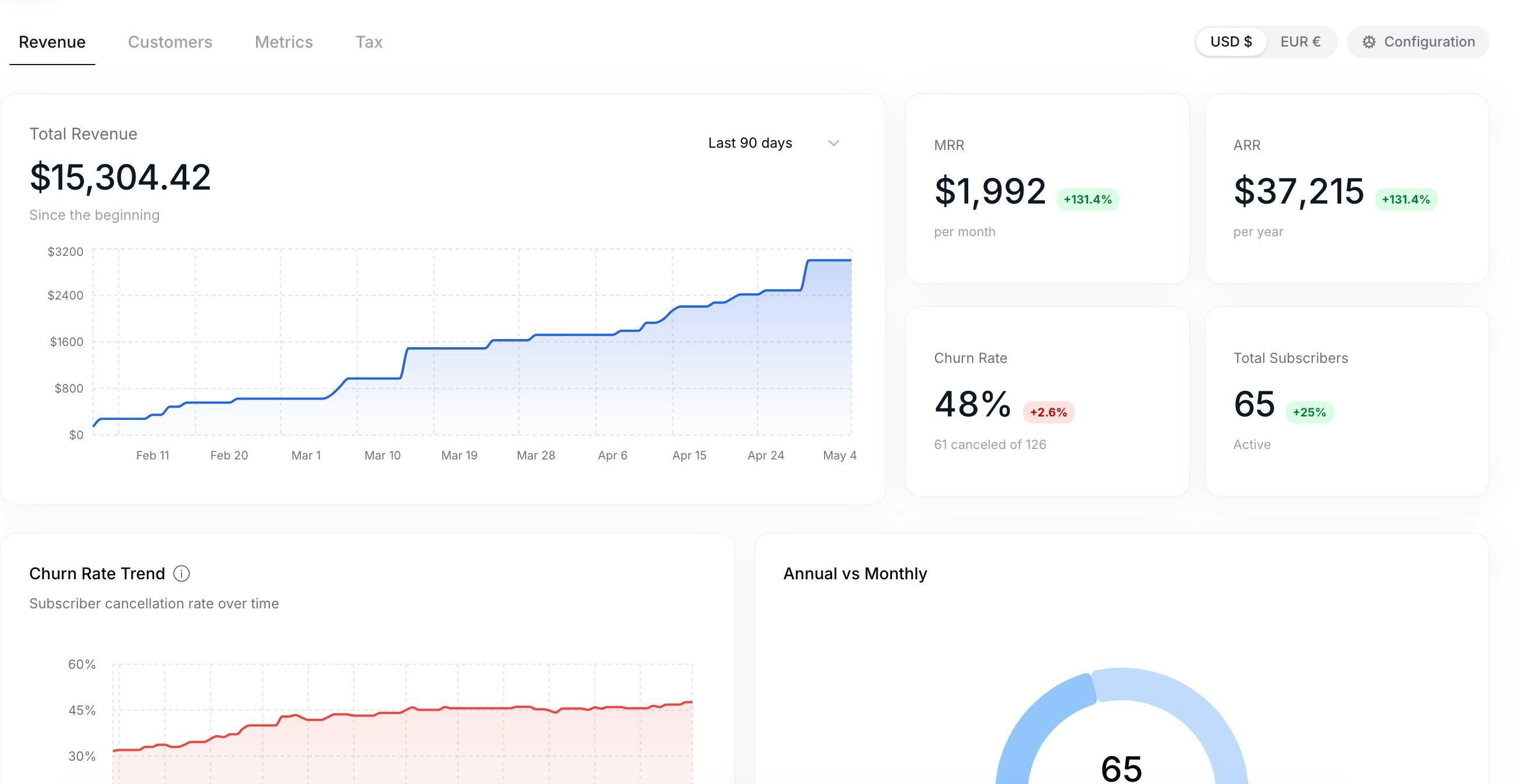1521x784 pixels.
Task: Click the +25% subscribers badge
Action: [1310, 412]
